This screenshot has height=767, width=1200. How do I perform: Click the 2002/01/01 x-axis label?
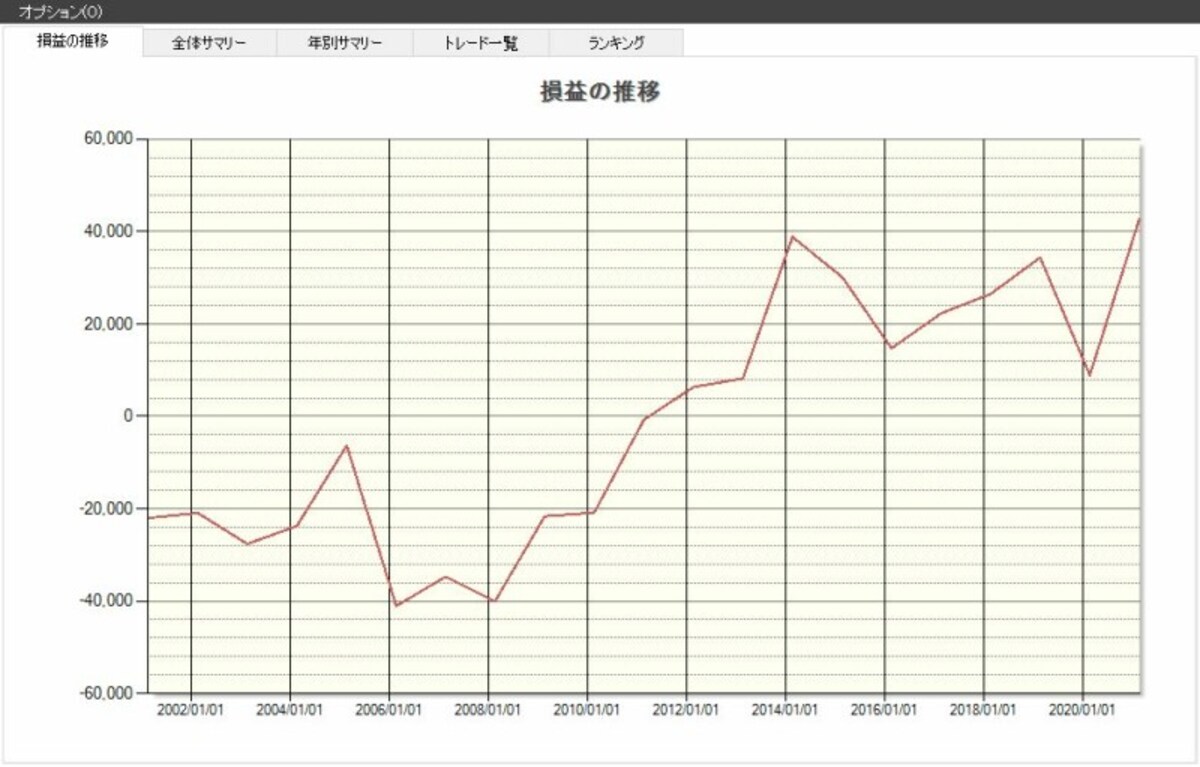pyautogui.click(x=191, y=710)
